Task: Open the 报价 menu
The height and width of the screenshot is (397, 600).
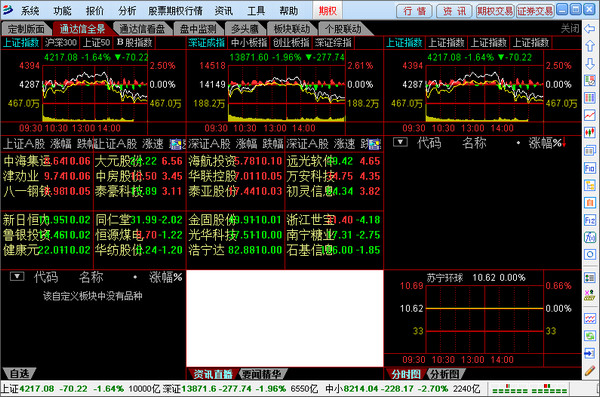Action: pyautogui.click(x=95, y=11)
